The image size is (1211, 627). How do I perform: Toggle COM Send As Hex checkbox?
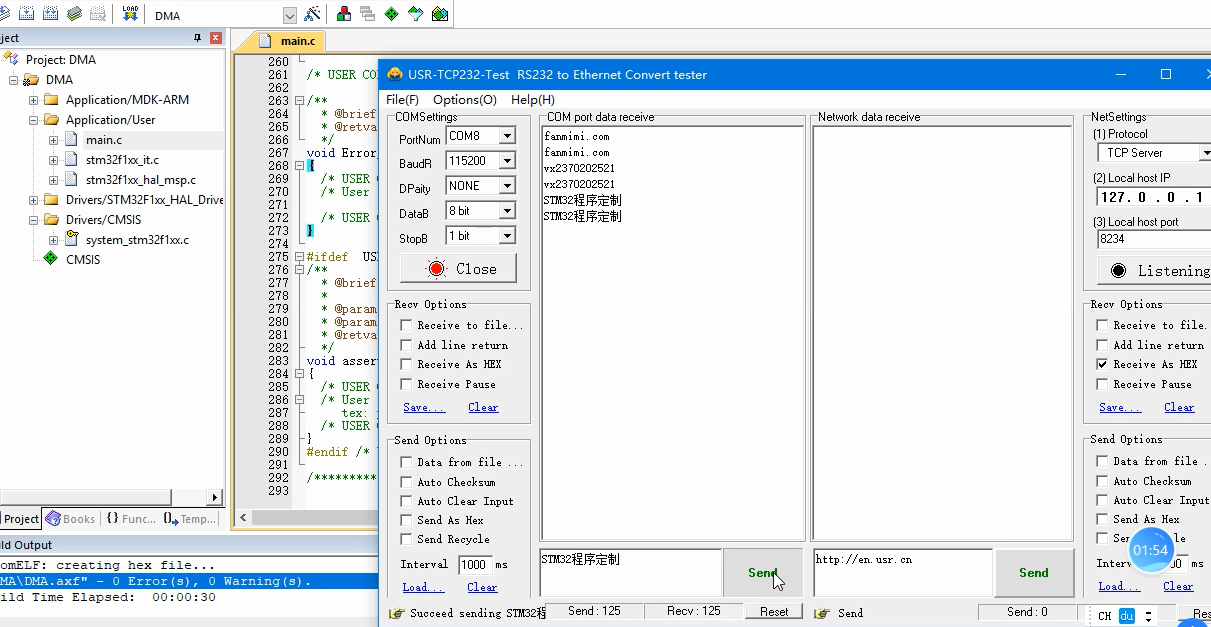click(406, 520)
